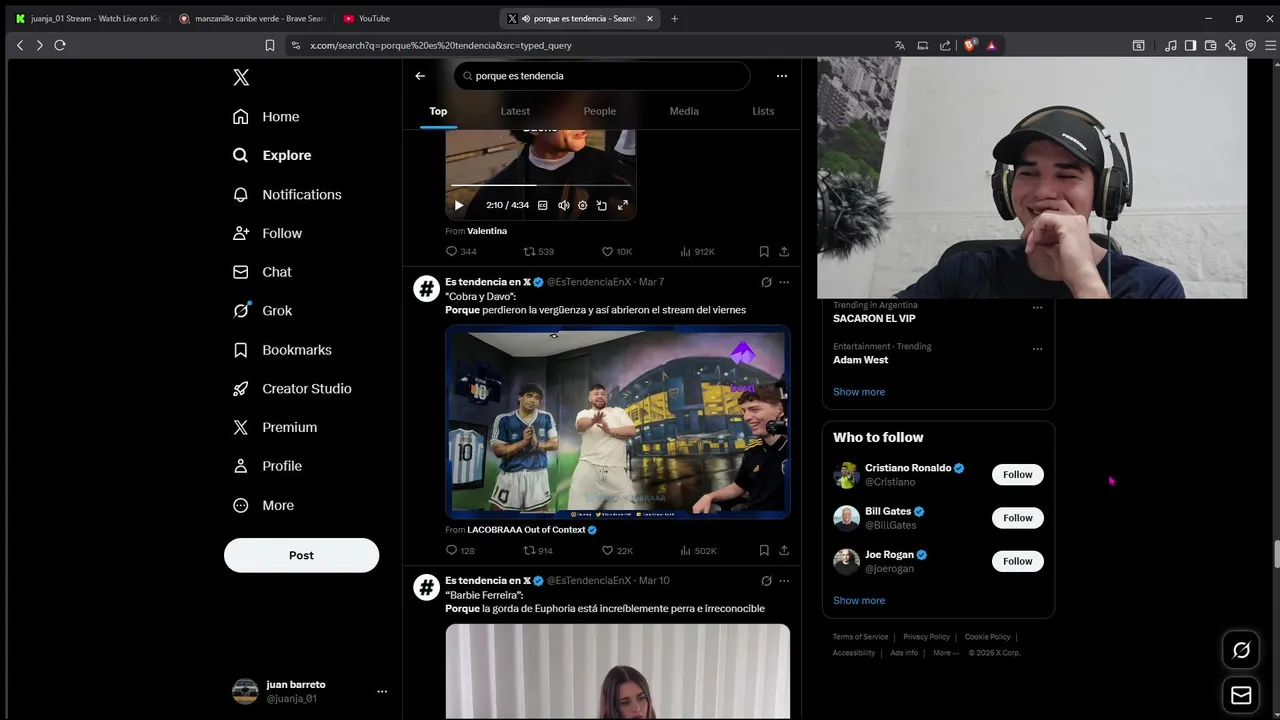Viewport: 1280px width, 720px height.
Task: Open the Cobra y Davo post image
Action: point(618,422)
